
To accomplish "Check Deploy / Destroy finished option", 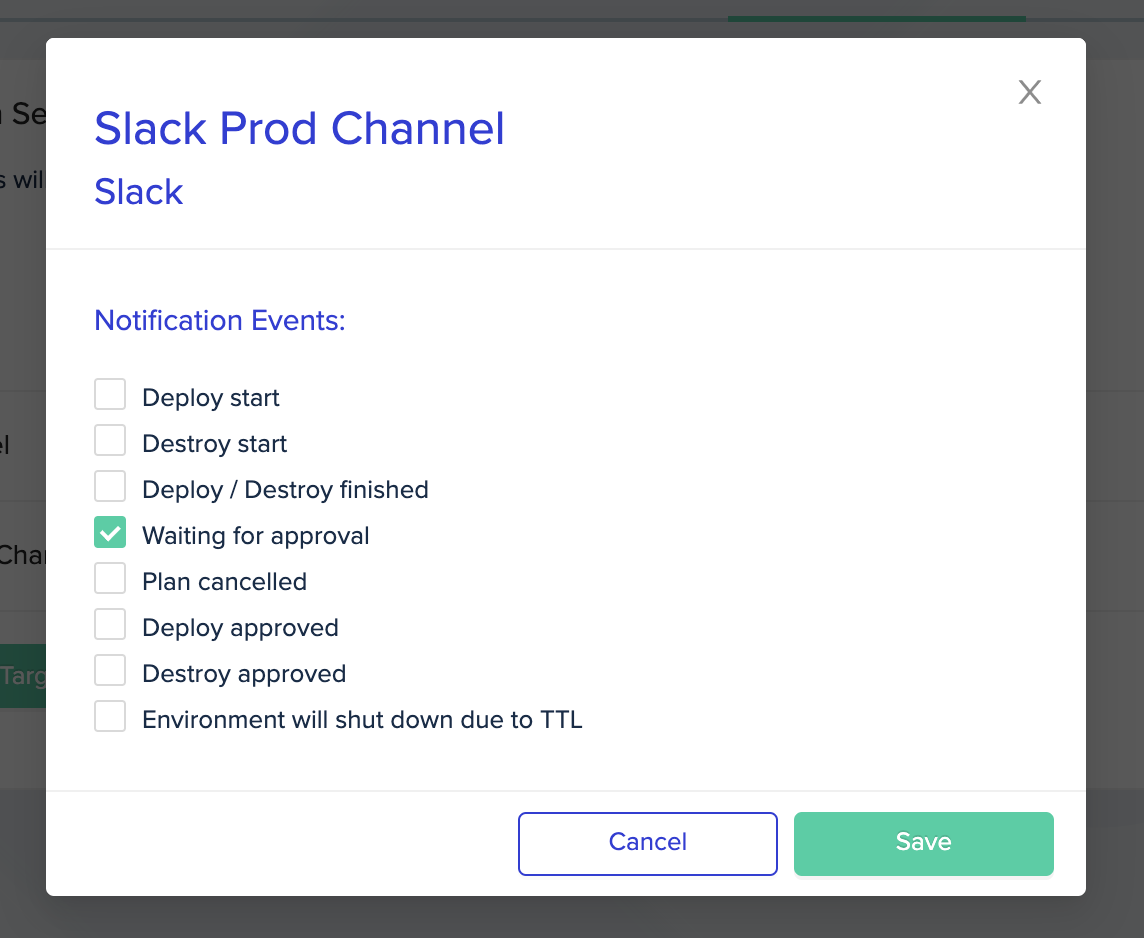I will [110, 487].
